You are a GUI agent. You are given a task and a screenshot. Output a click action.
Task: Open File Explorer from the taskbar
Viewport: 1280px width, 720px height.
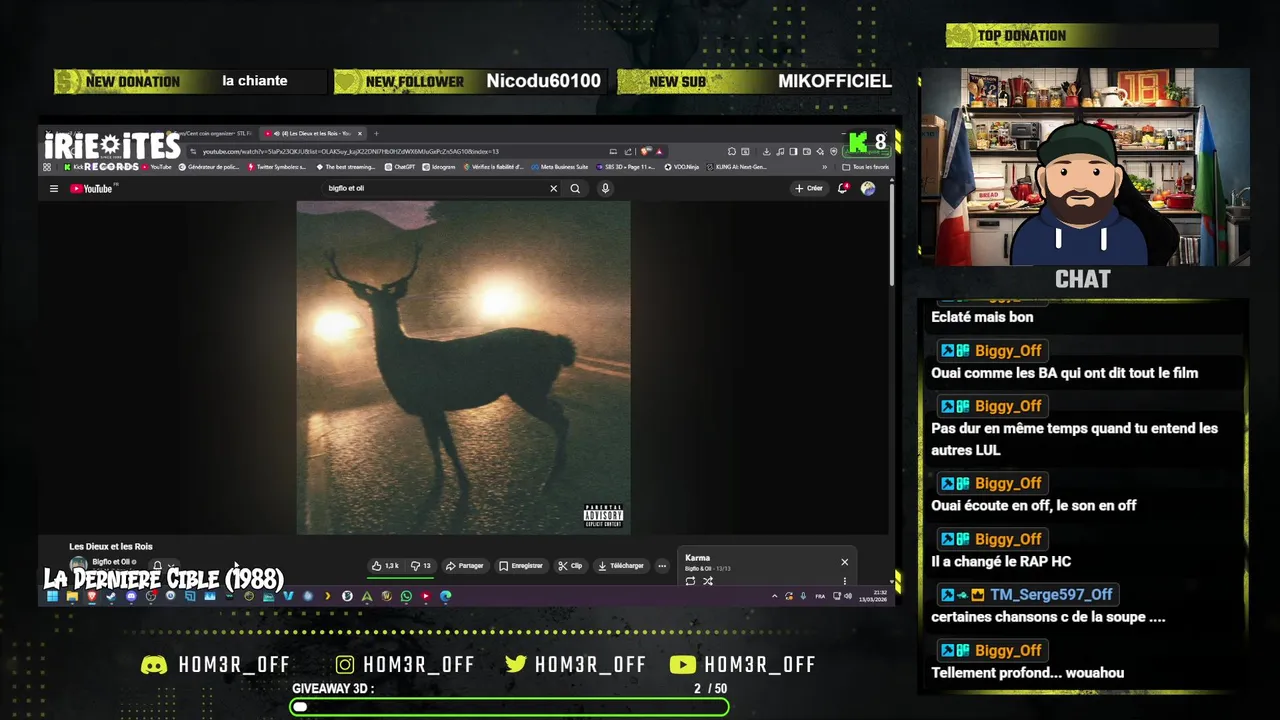[72, 596]
